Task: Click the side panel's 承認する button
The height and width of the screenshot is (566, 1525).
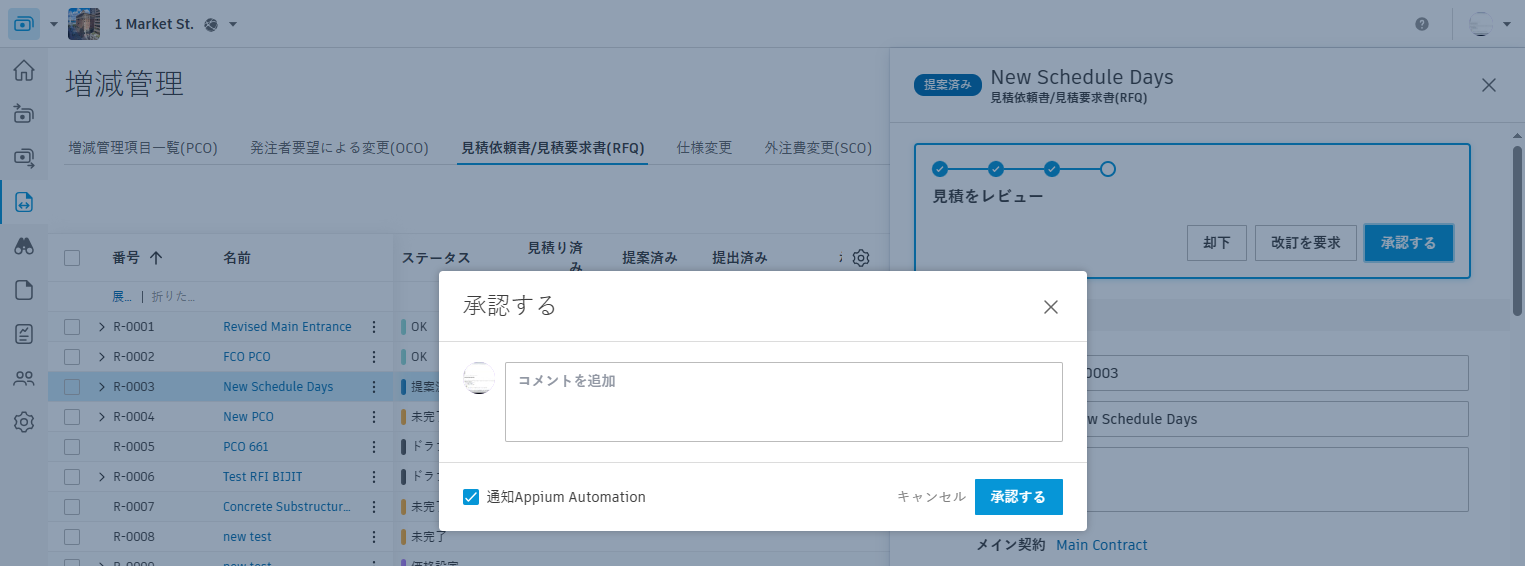Action: tap(1409, 243)
